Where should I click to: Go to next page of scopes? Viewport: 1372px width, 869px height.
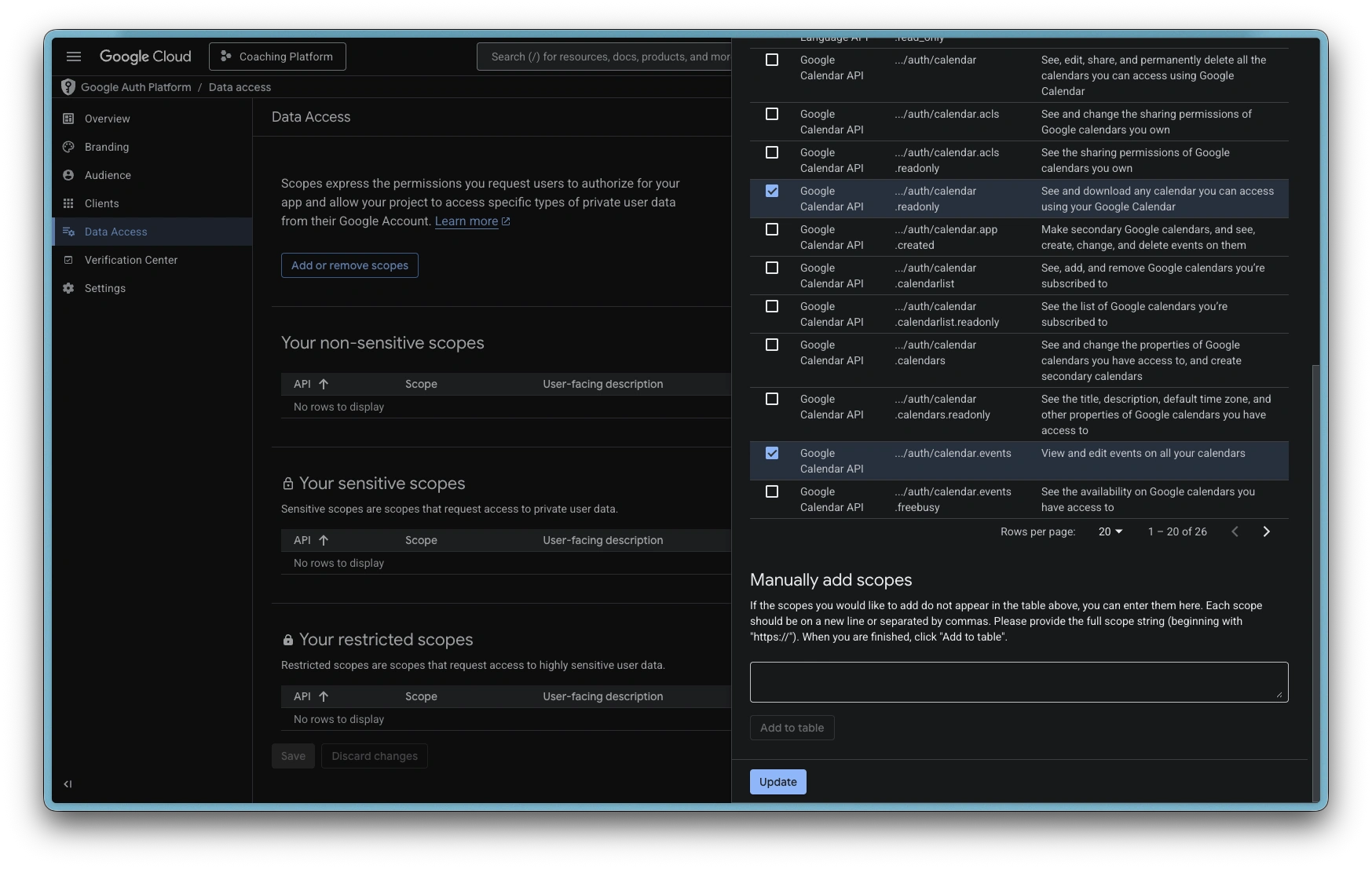[1266, 531]
